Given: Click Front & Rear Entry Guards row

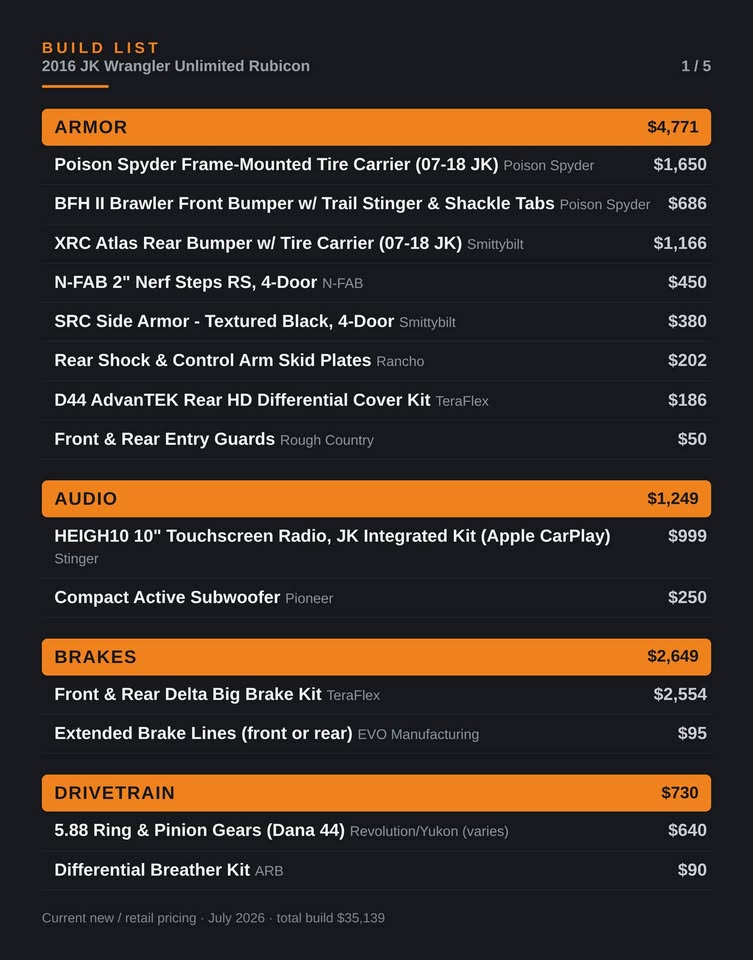Looking at the screenshot, I should pyautogui.click(x=376, y=439).
